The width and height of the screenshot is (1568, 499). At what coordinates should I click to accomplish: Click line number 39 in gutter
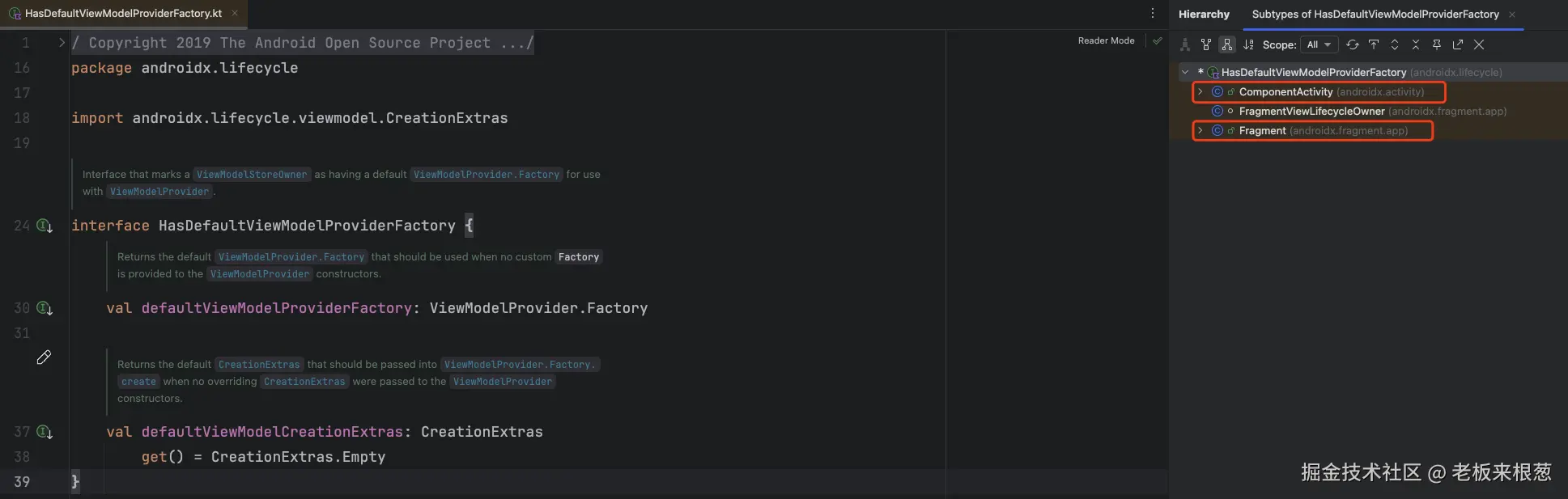(x=22, y=482)
